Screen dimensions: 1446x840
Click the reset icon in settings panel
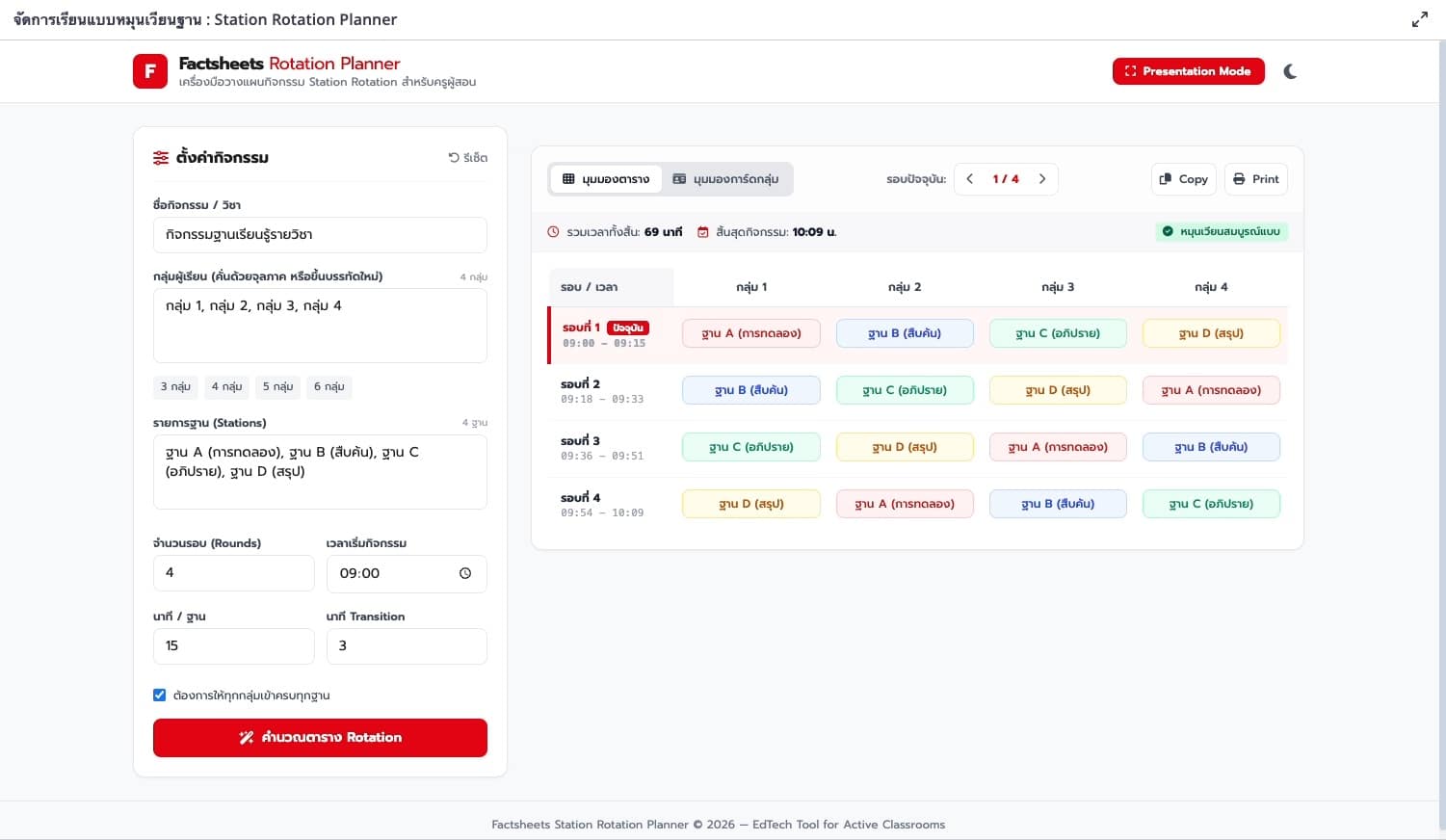454,157
